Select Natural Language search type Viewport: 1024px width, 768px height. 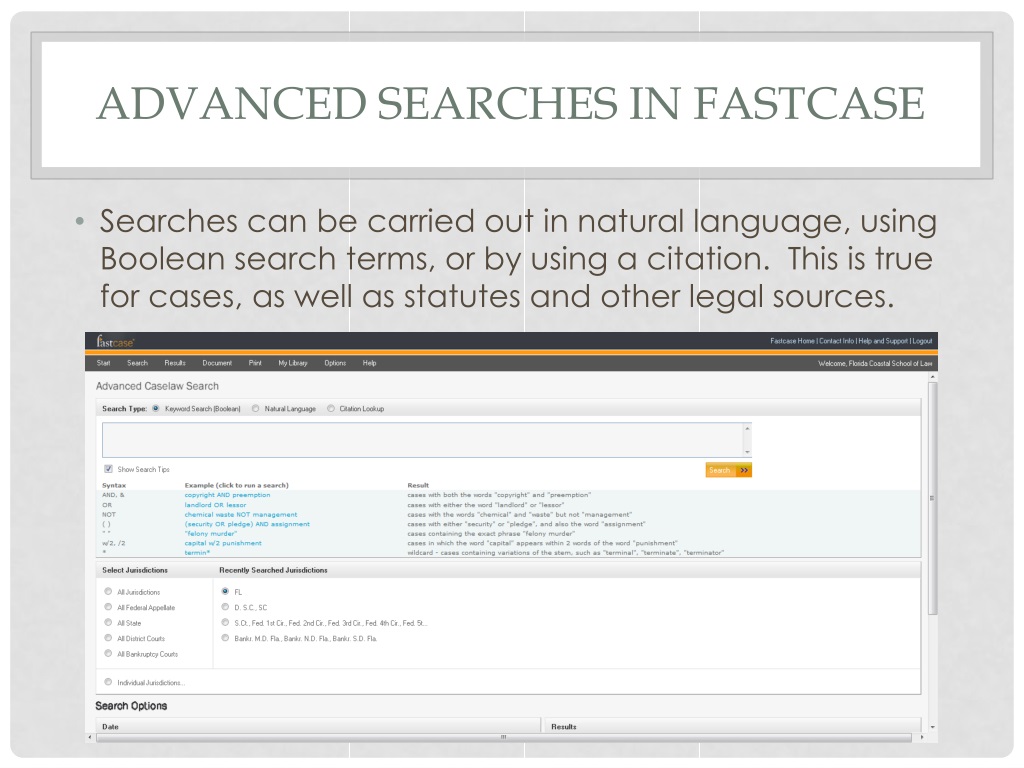(x=255, y=409)
